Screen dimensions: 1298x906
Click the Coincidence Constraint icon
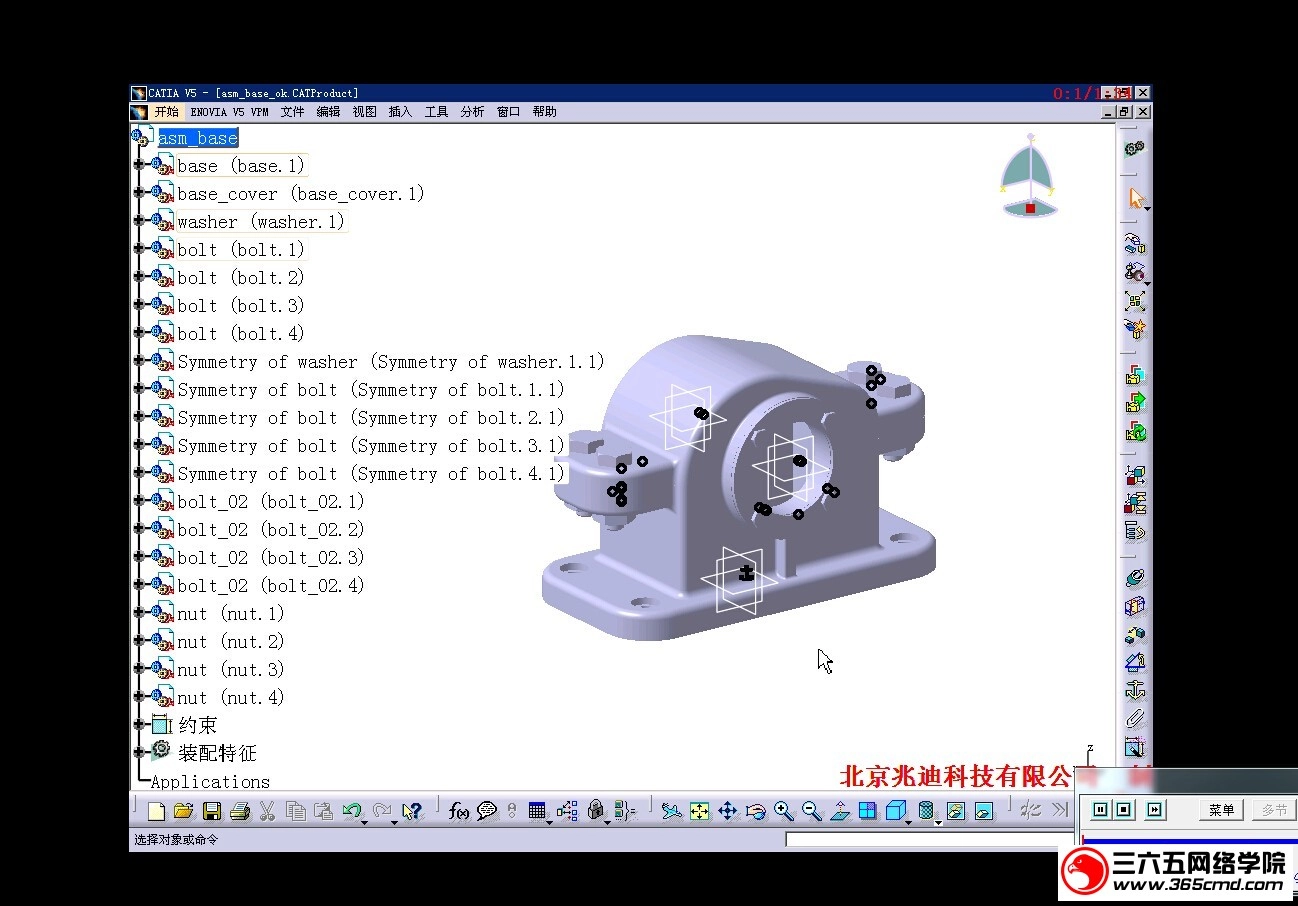[x=1134, y=579]
